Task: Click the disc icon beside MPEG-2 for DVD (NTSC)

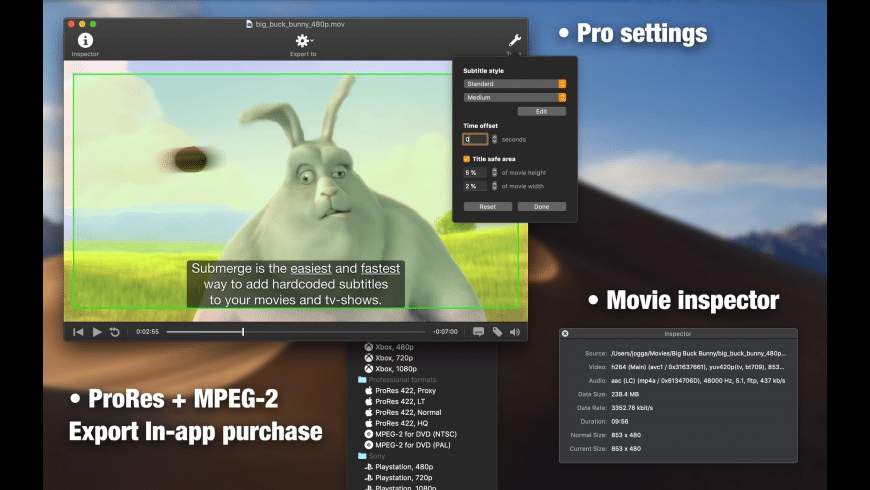Action: point(368,434)
